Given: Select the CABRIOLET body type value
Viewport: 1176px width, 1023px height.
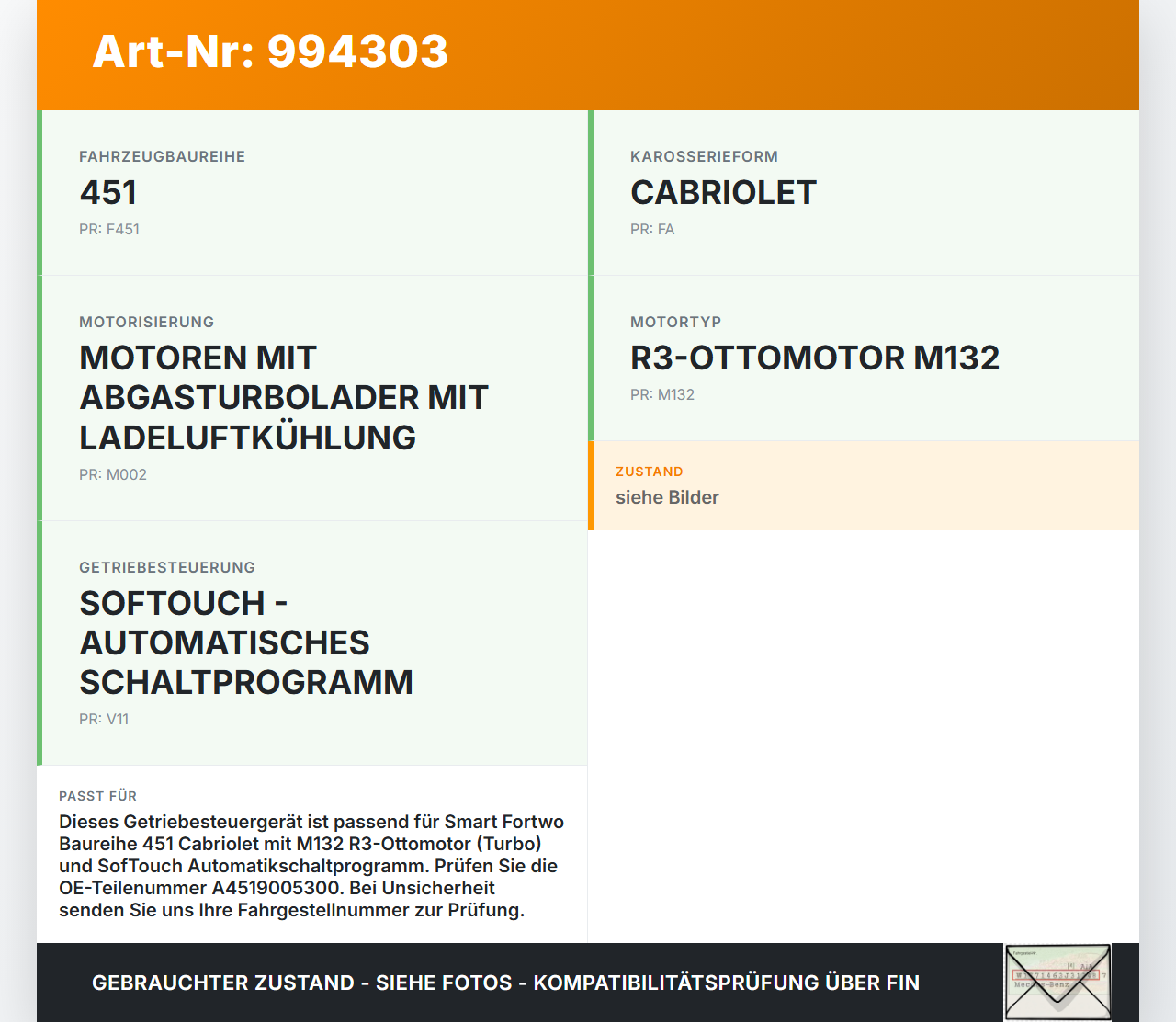Looking at the screenshot, I should 723,192.
